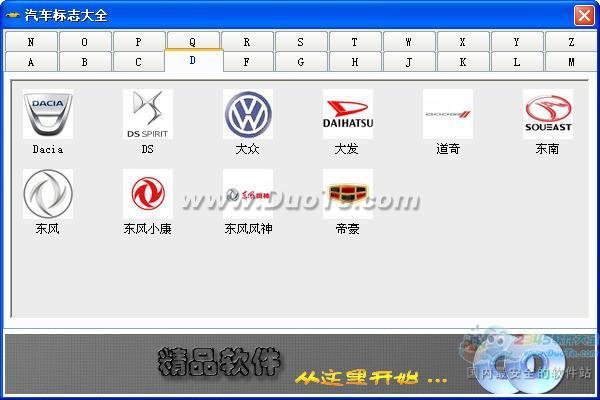600x400 pixels.
Task: Switch to the T tab
Action: [355, 41]
